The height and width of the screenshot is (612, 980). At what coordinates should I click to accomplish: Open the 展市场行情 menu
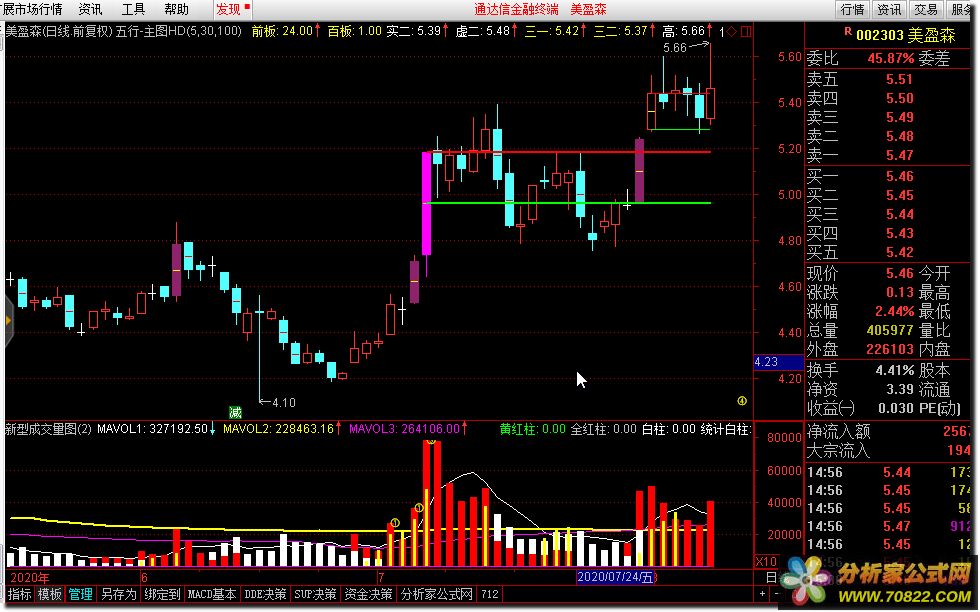coord(32,9)
